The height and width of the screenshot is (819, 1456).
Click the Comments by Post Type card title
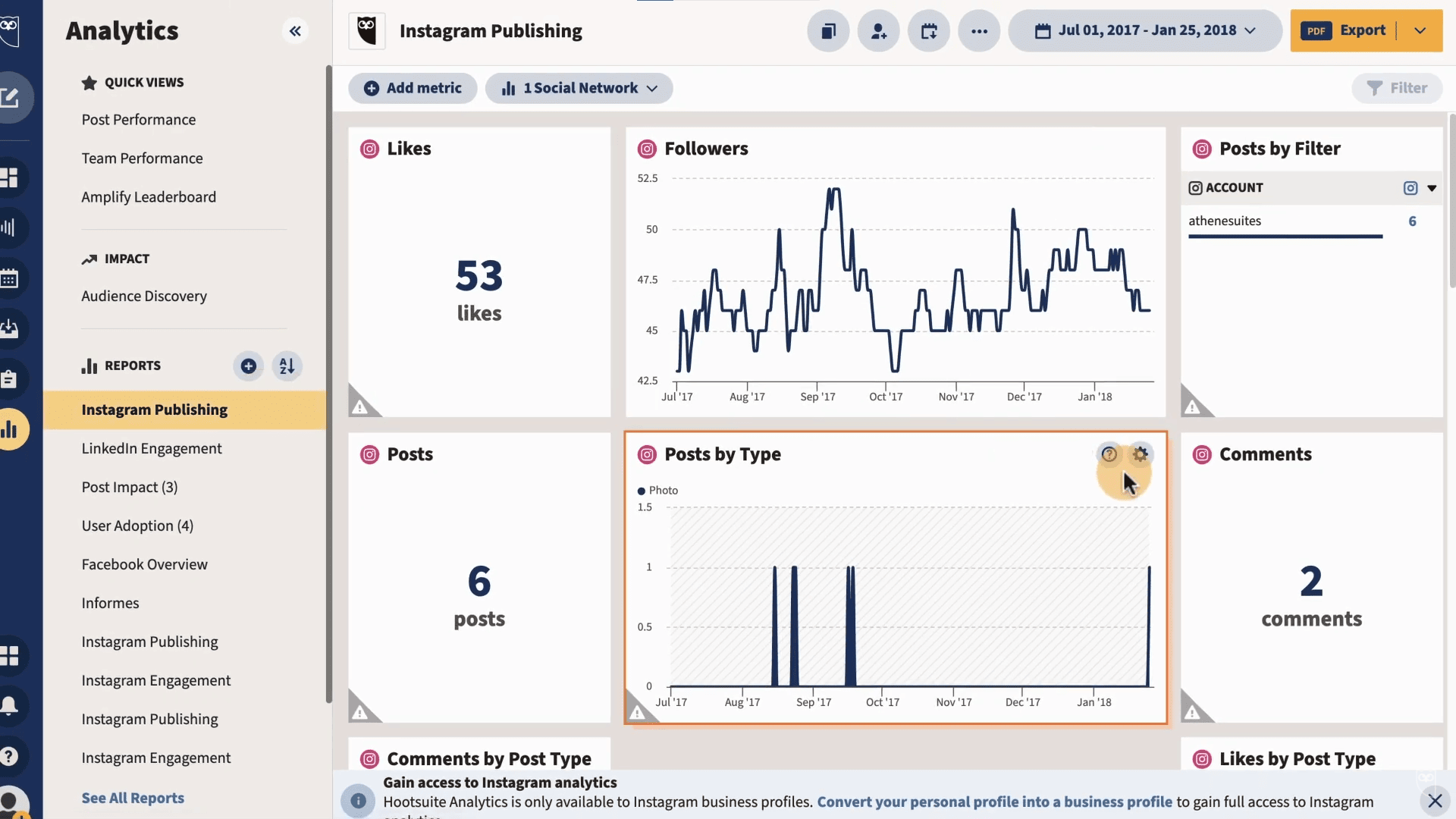click(x=489, y=759)
